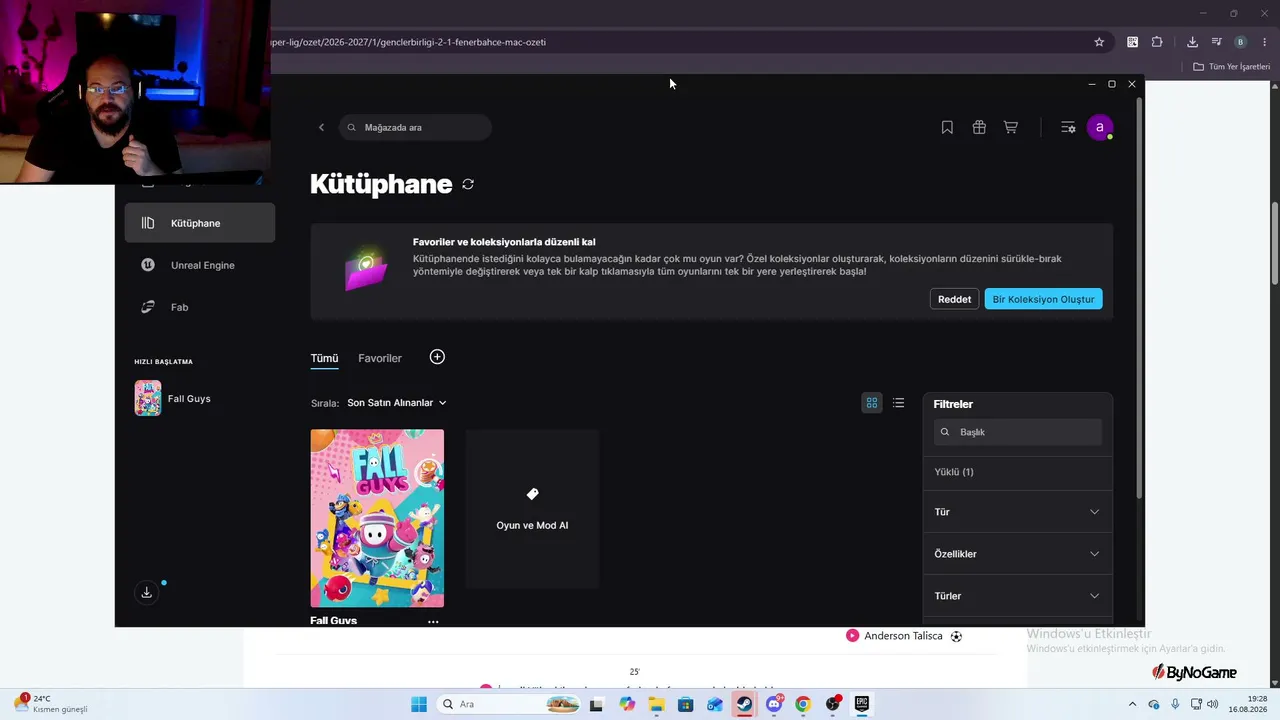Switch library to list view

pos(898,403)
